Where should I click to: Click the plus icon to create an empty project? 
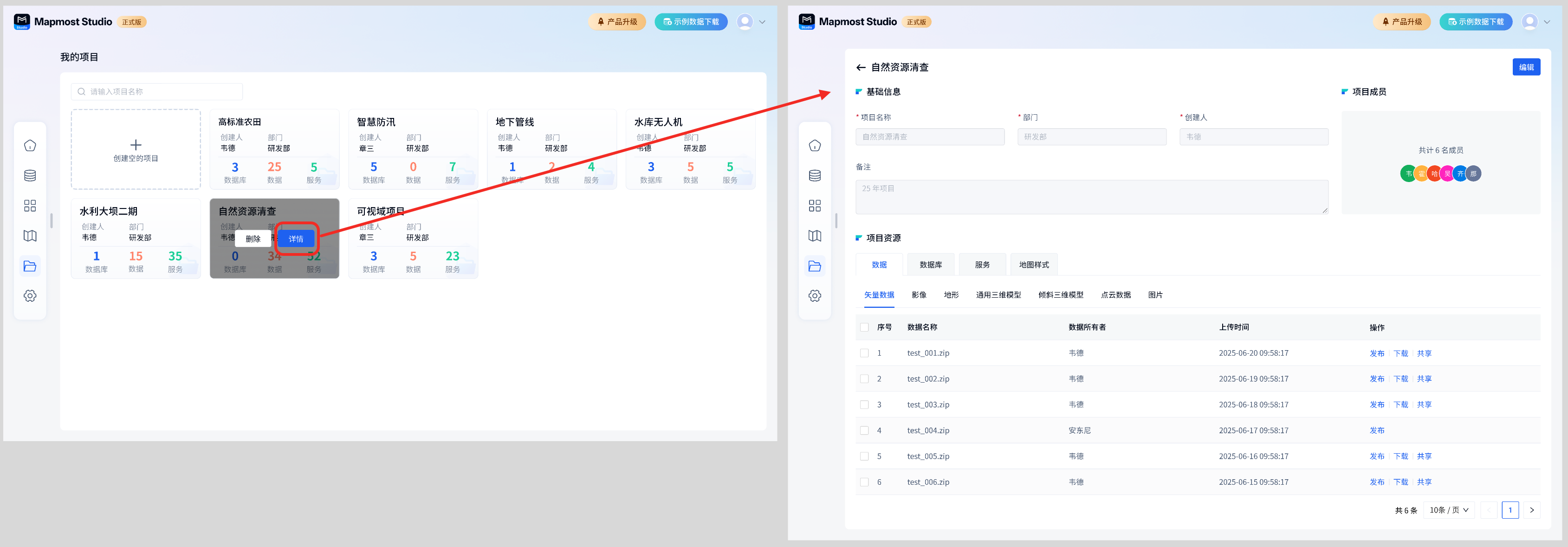coord(136,145)
